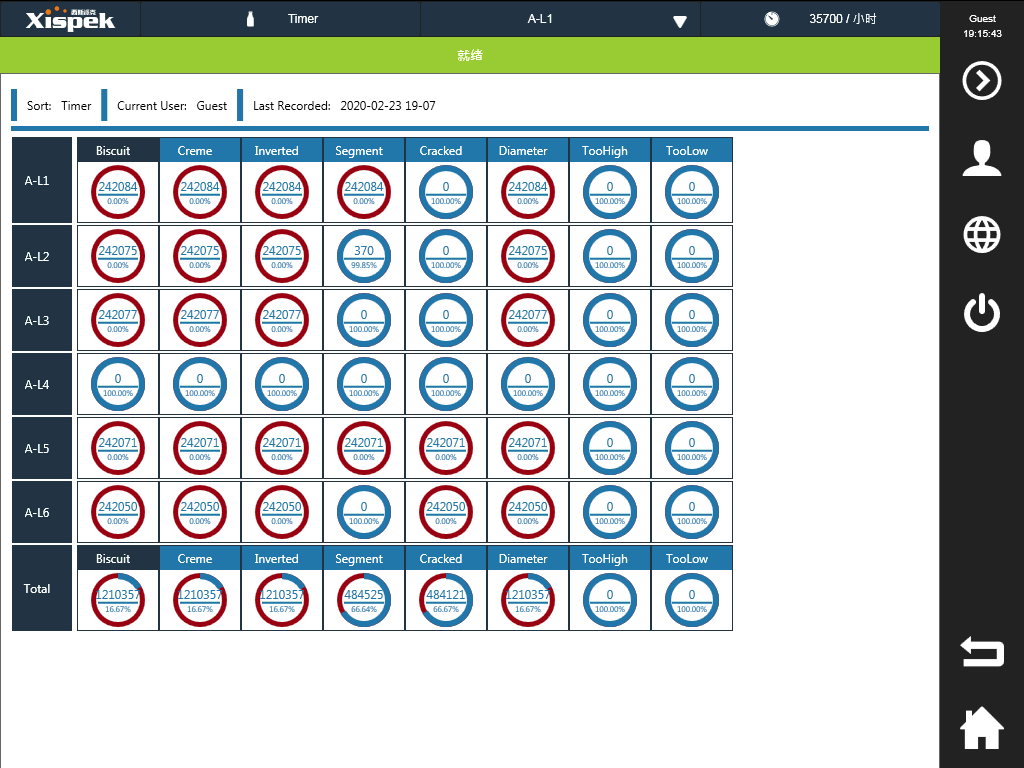Select the A-L4 row label
The width and height of the screenshot is (1024, 768).
[x=42, y=384]
